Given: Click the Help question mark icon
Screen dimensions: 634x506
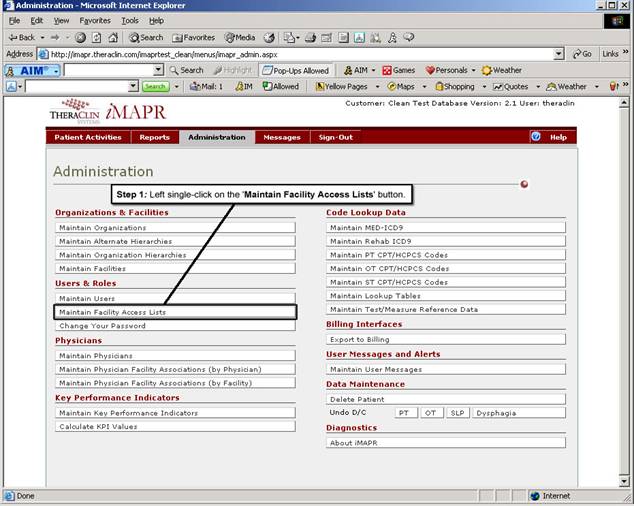Looking at the screenshot, I should tap(536, 137).
